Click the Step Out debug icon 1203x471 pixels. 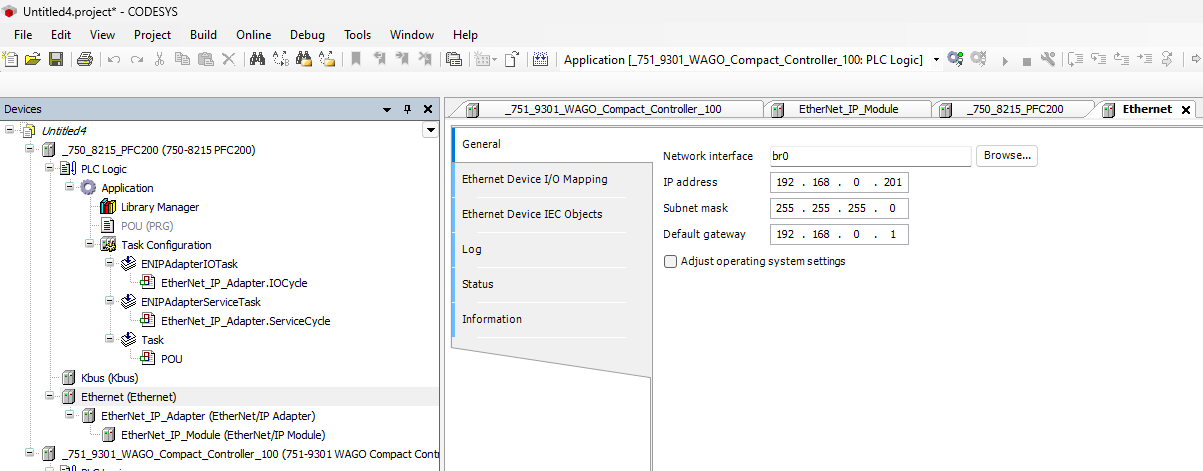(x=1121, y=59)
